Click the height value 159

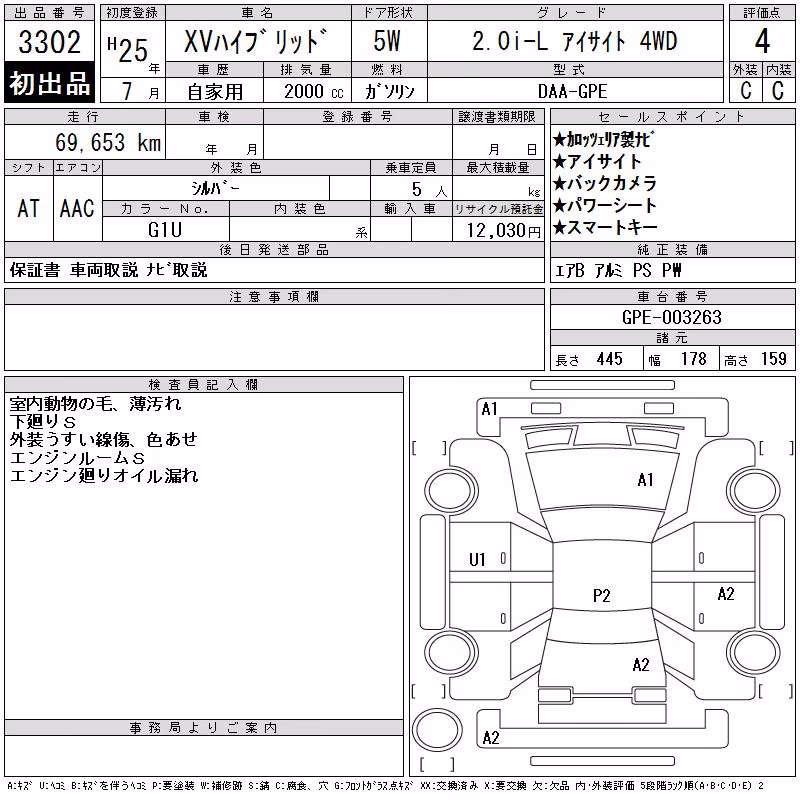click(773, 359)
